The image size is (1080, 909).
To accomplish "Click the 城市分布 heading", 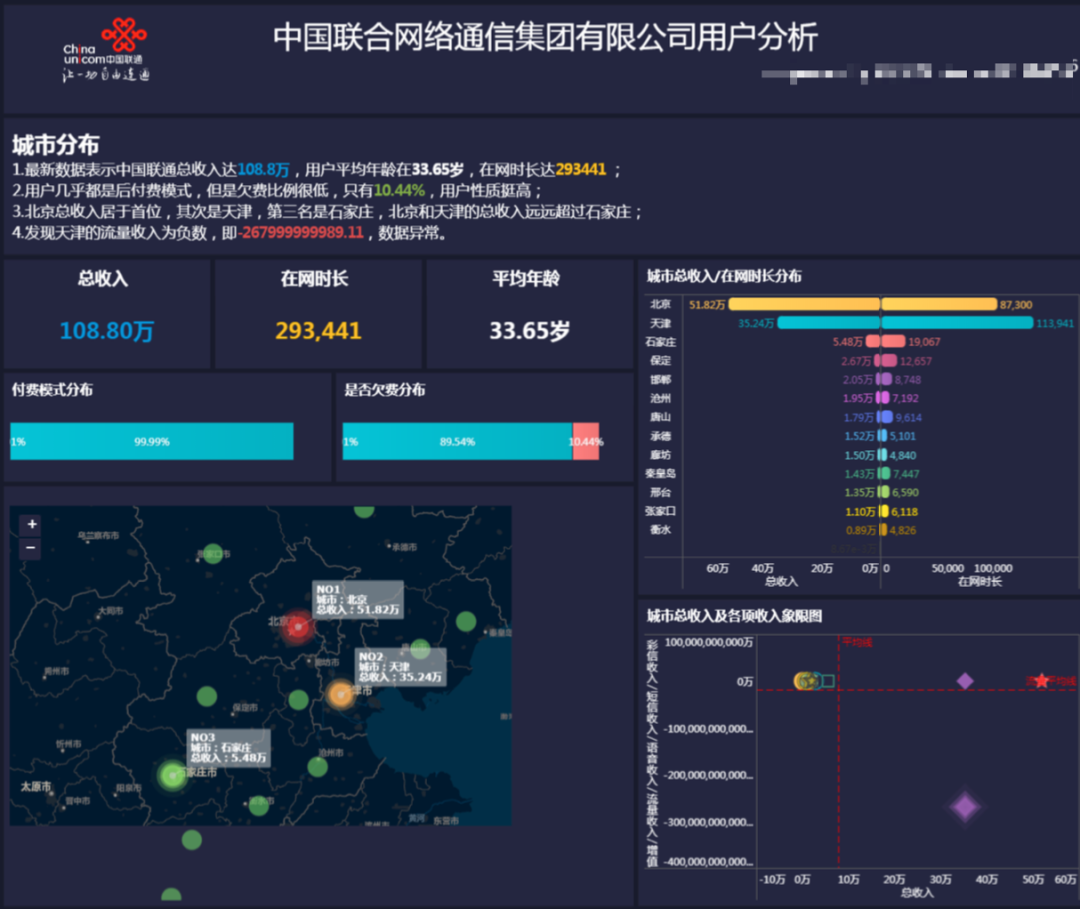I will 56,145.
